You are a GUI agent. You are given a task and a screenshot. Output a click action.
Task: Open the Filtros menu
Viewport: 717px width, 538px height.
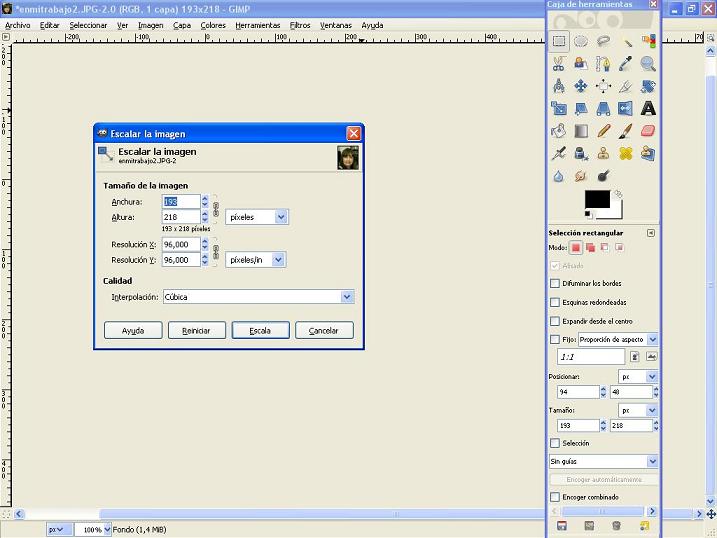(300, 26)
